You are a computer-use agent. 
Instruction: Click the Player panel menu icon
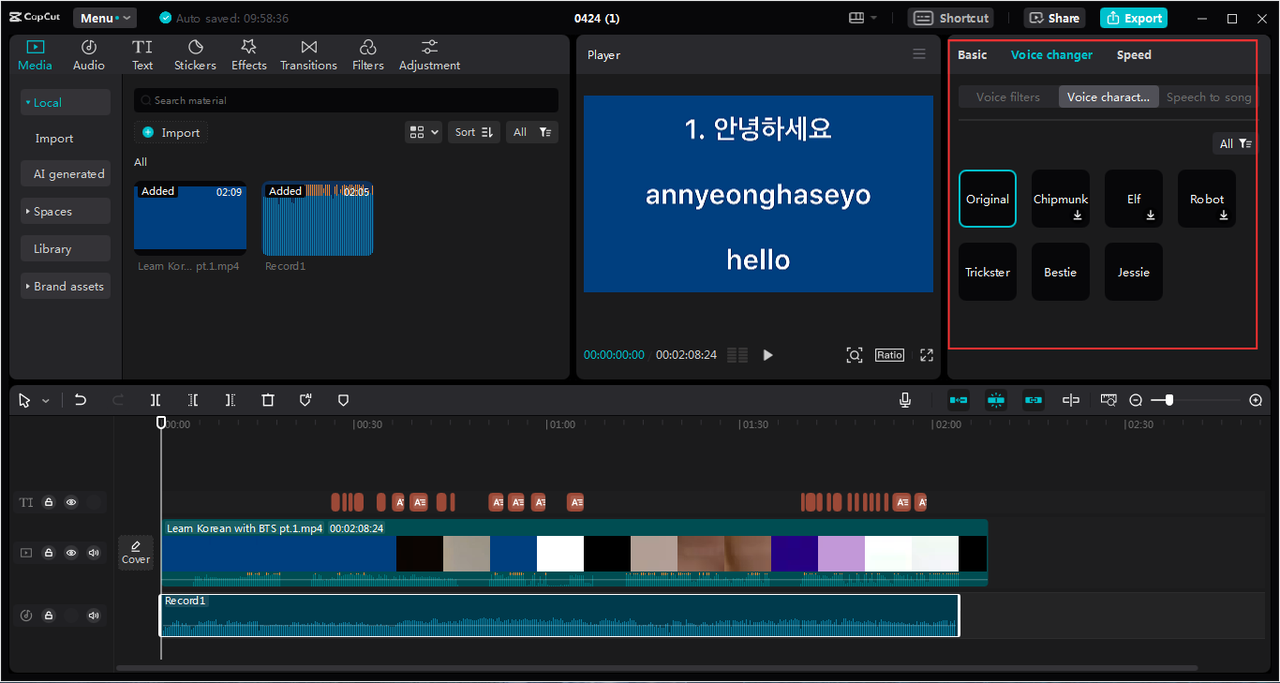pyautogui.click(x=919, y=54)
